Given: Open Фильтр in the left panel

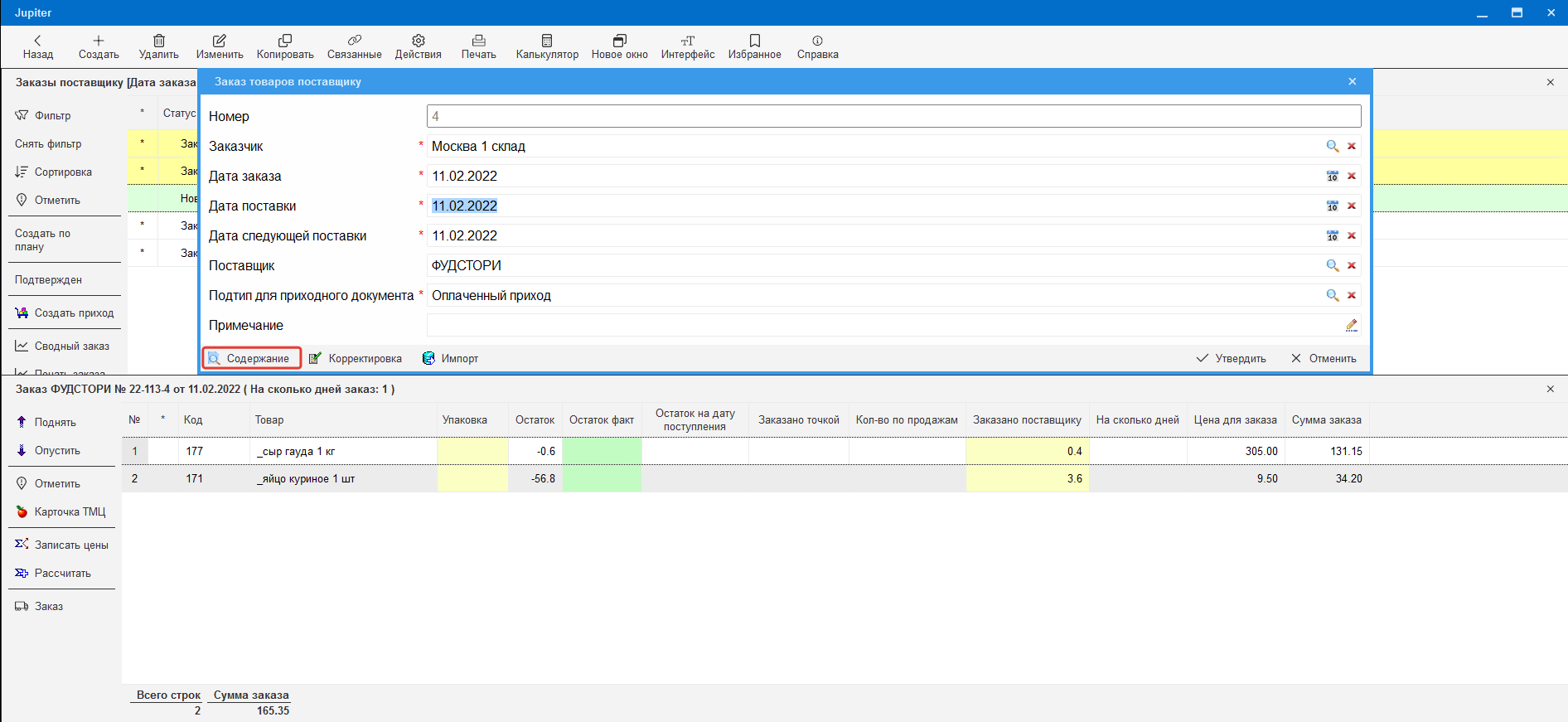Looking at the screenshot, I should (43, 115).
